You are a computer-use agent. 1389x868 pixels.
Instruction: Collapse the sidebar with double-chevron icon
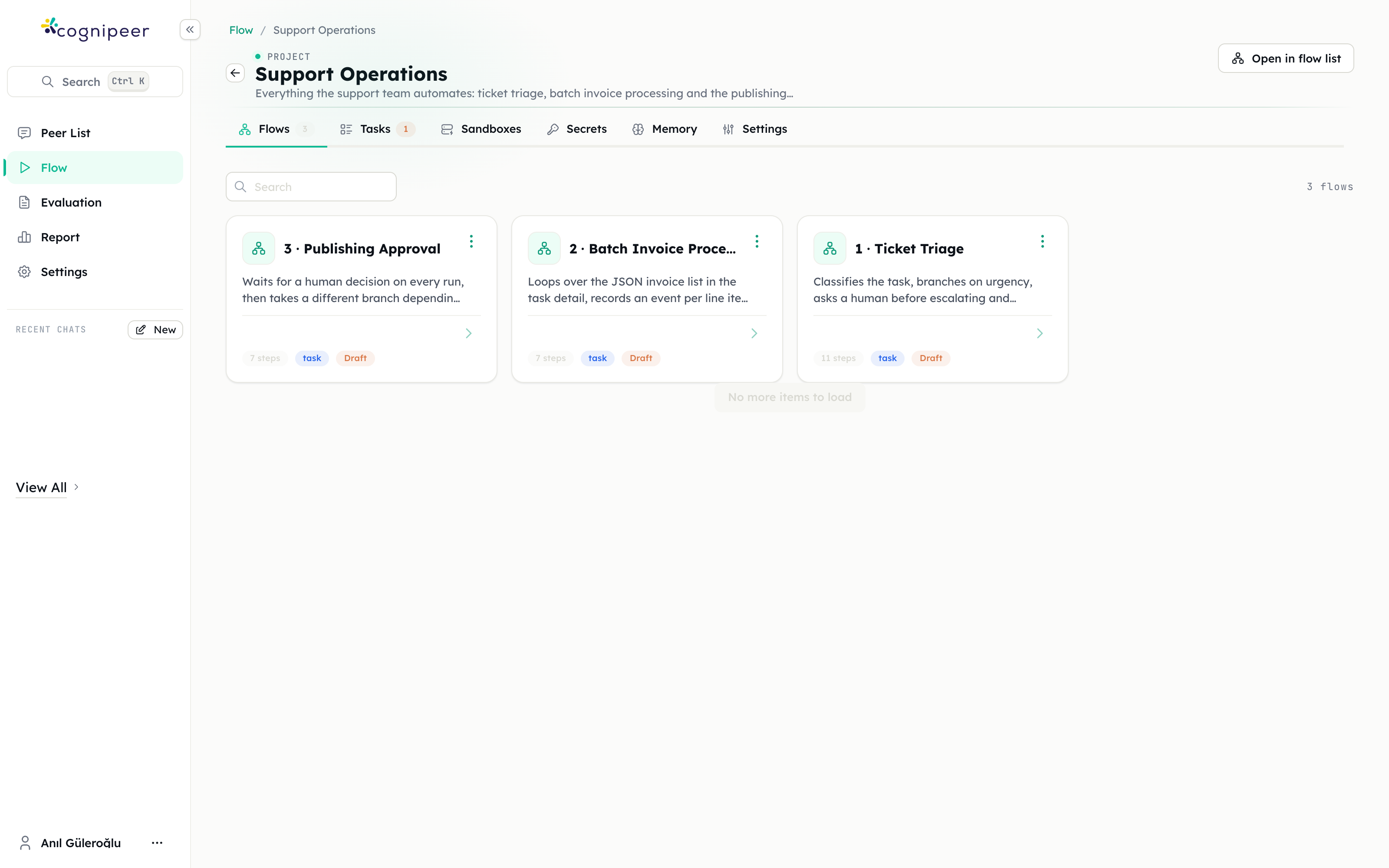pyautogui.click(x=190, y=29)
